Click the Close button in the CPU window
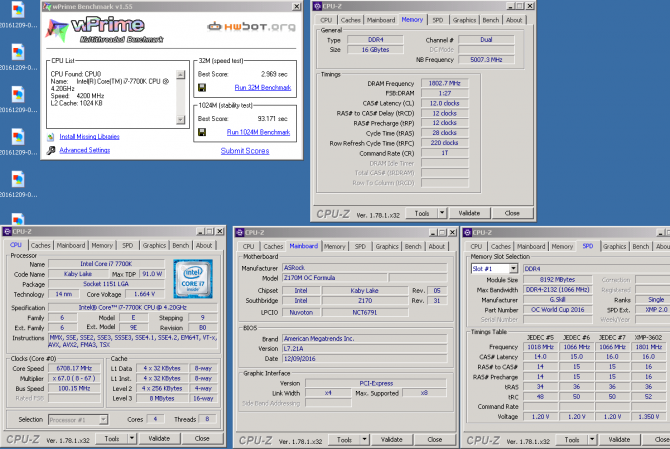Image resolution: width=670 pixels, height=449 pixels. [202, 438]
